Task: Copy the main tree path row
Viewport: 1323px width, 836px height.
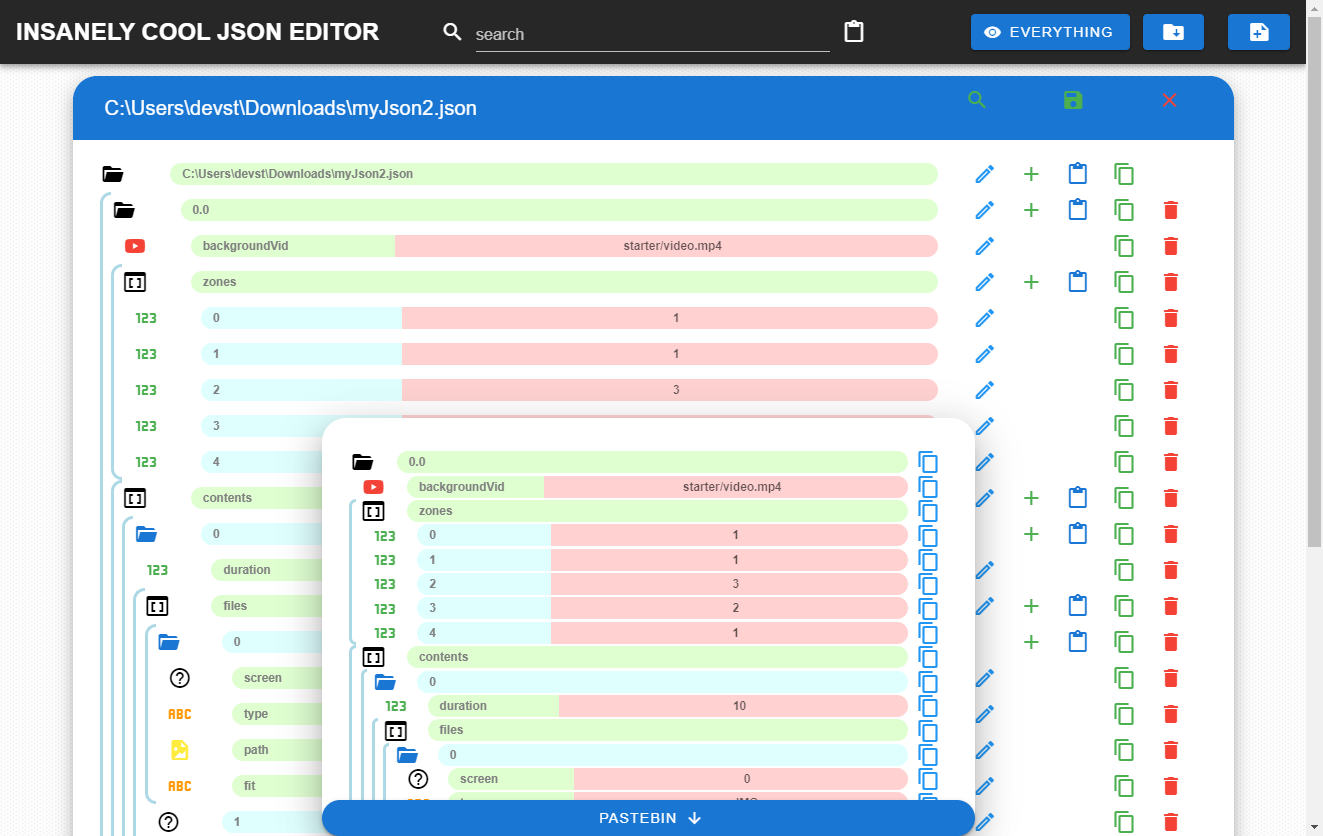Action: point(1124,750)
